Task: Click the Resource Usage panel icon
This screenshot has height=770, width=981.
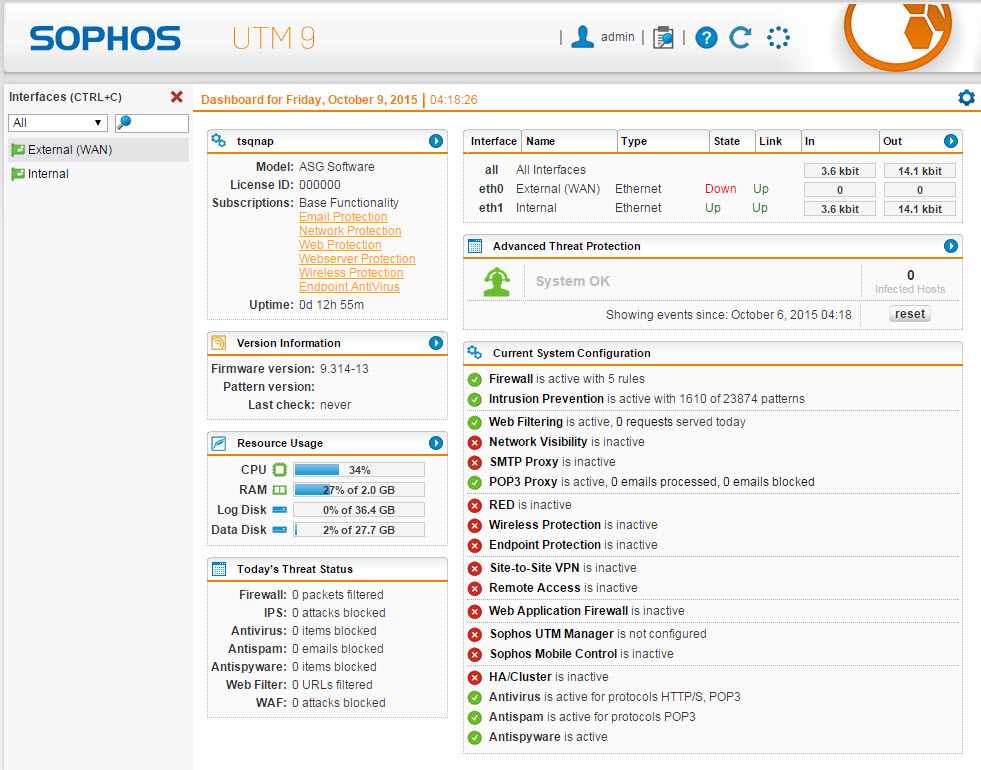Action: click(218, 443)
